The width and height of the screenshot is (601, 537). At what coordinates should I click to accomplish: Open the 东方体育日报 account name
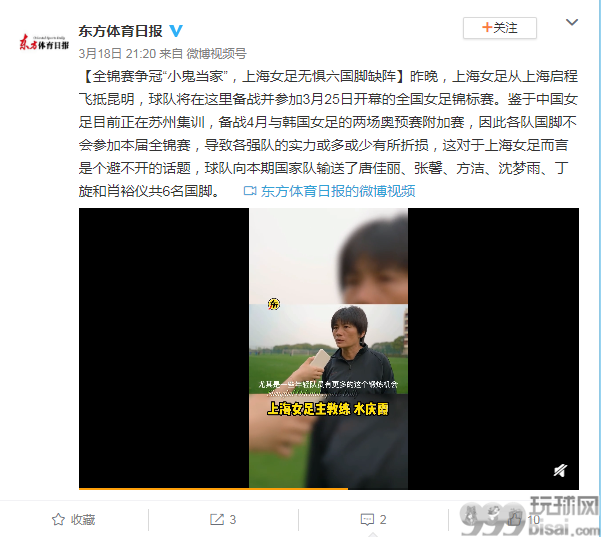pyautogui.click(x=120, y=31)
